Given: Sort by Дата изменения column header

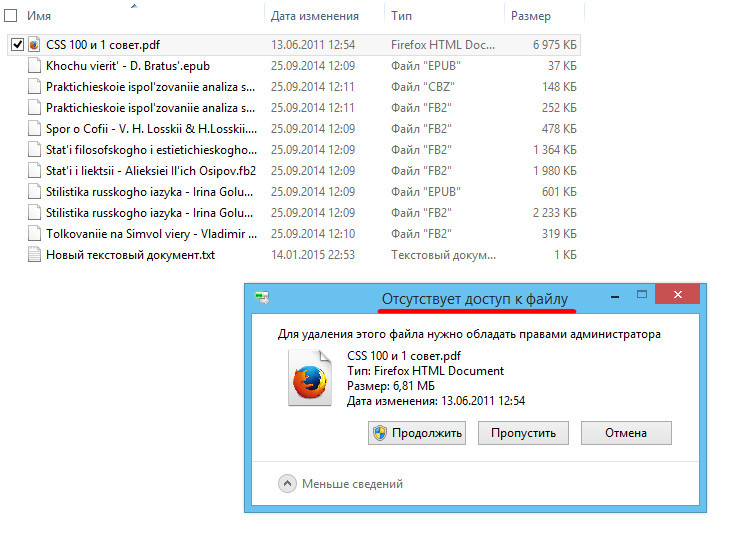Looking at the screenshot, I should coord(314,16).
